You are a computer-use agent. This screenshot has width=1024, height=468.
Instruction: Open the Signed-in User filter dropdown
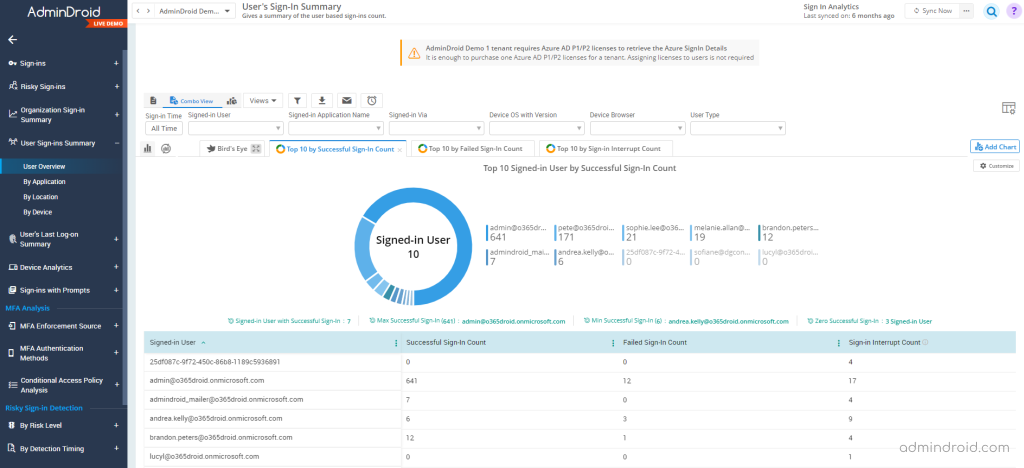point(235,129)
